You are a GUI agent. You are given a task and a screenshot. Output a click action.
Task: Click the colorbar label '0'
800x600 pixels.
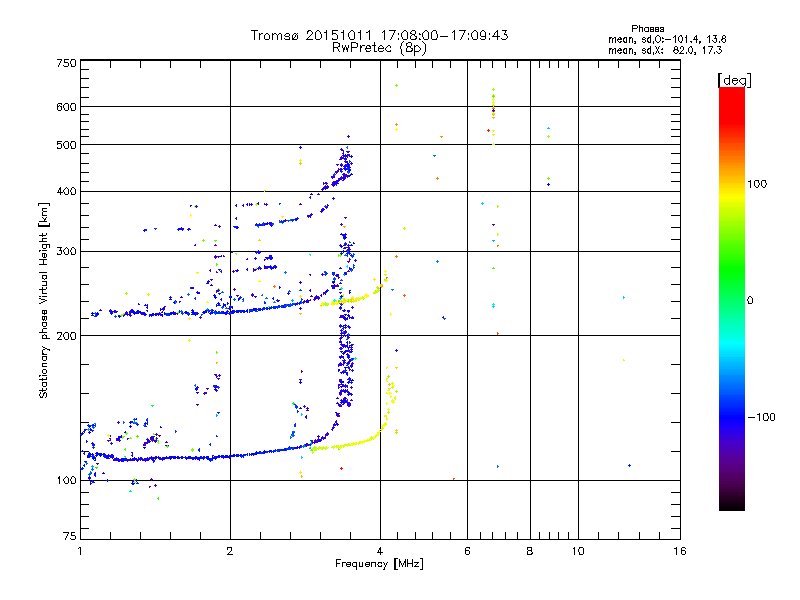(x=750, y=301)
